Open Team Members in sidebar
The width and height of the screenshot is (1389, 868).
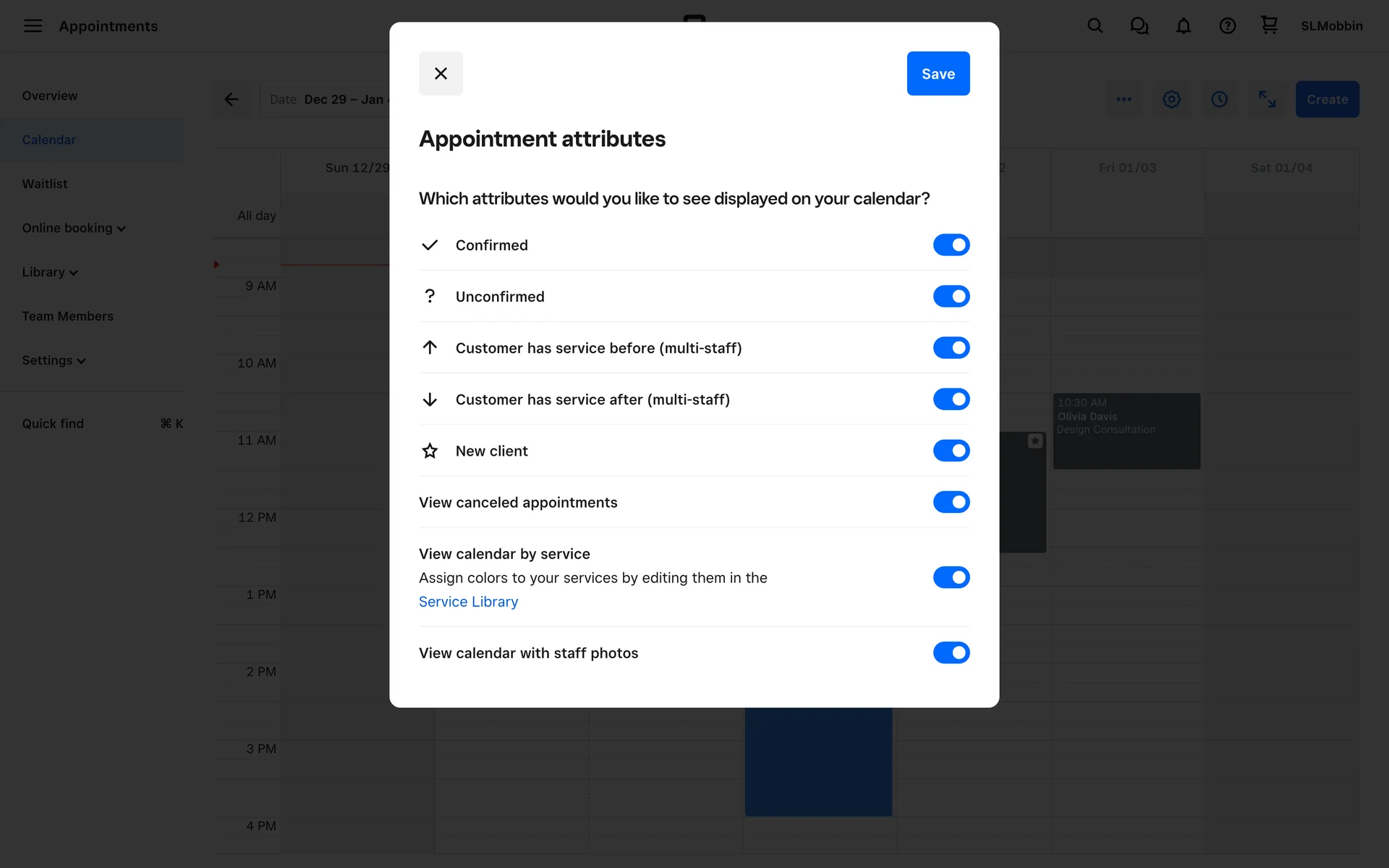click(x=67, y=316)
